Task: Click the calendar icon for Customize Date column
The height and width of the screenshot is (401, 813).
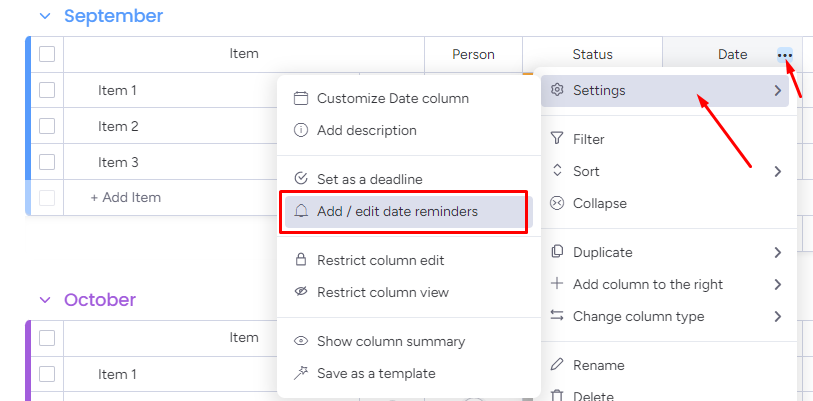Action: click(301, 98)
